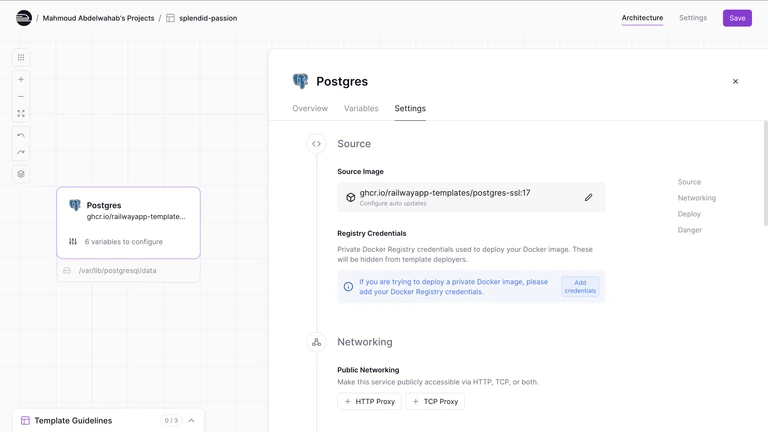Switch to the Variables tab
The height and width of the screenshot is (432, 768).
(361, 108)
